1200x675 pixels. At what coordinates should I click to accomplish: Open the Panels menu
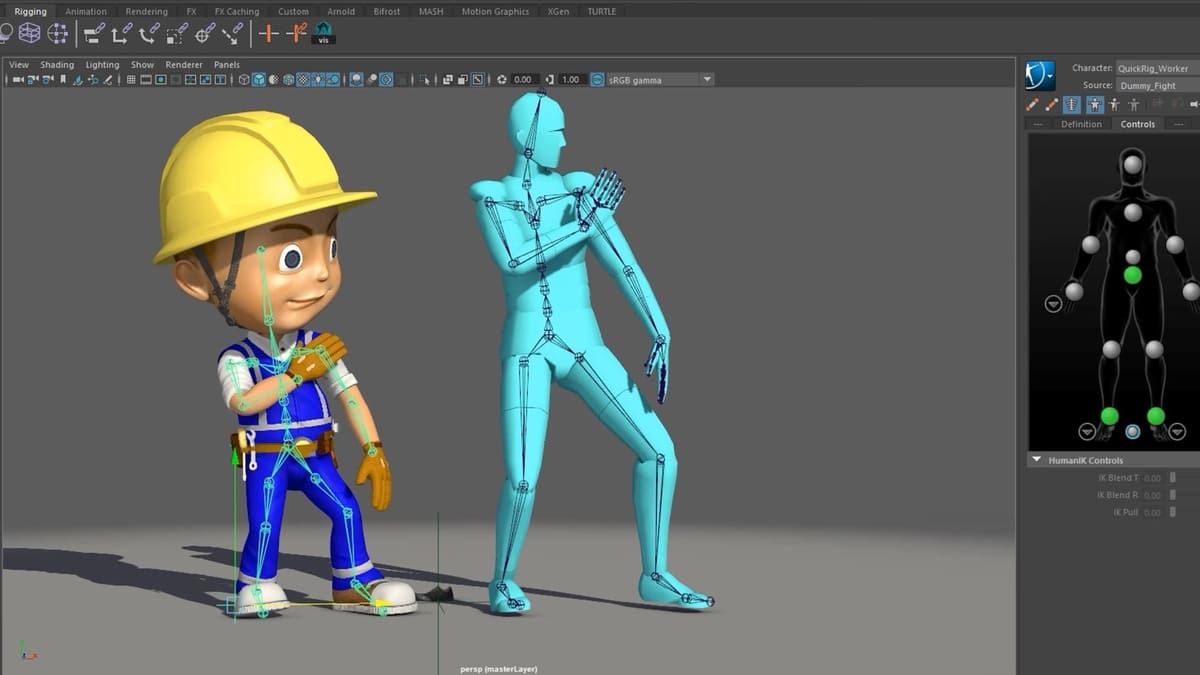click(227, 65)
